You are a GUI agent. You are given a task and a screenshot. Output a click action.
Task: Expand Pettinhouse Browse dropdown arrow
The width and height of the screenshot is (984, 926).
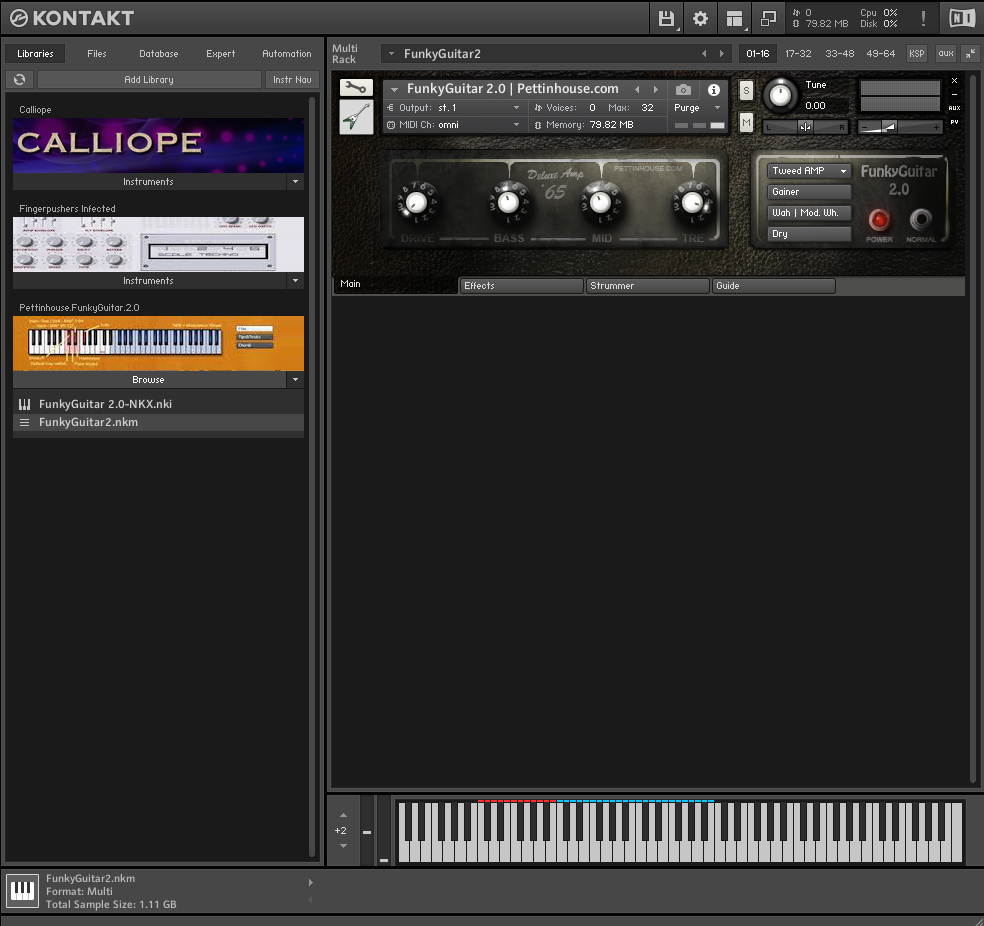pos(296,380)
